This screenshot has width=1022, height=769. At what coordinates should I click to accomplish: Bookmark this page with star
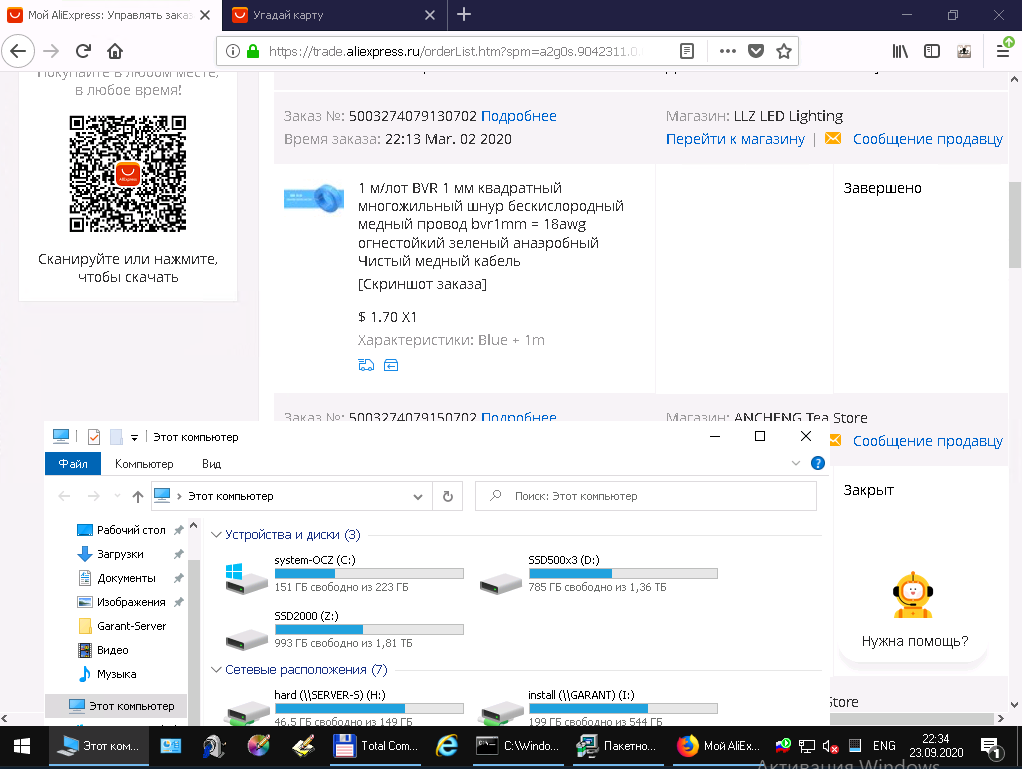(x=783, y=51)
